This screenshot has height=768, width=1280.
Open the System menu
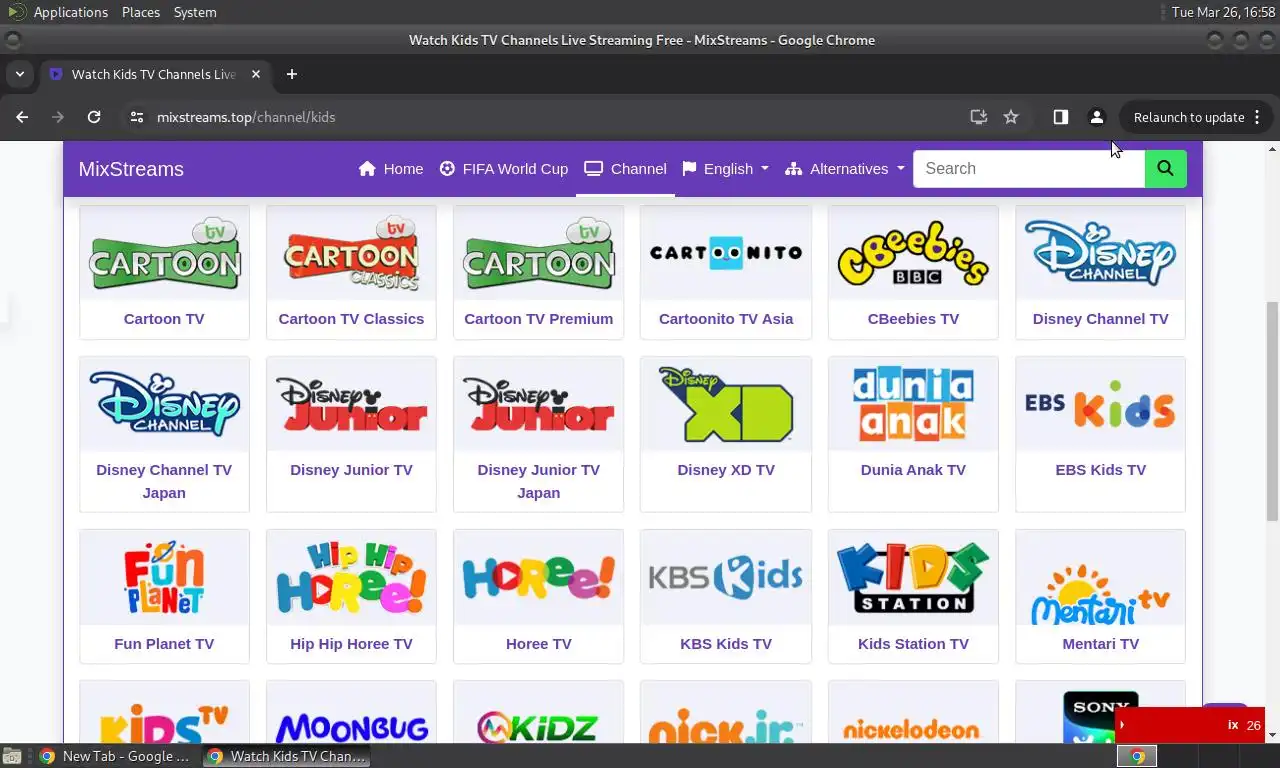[195, 12]
